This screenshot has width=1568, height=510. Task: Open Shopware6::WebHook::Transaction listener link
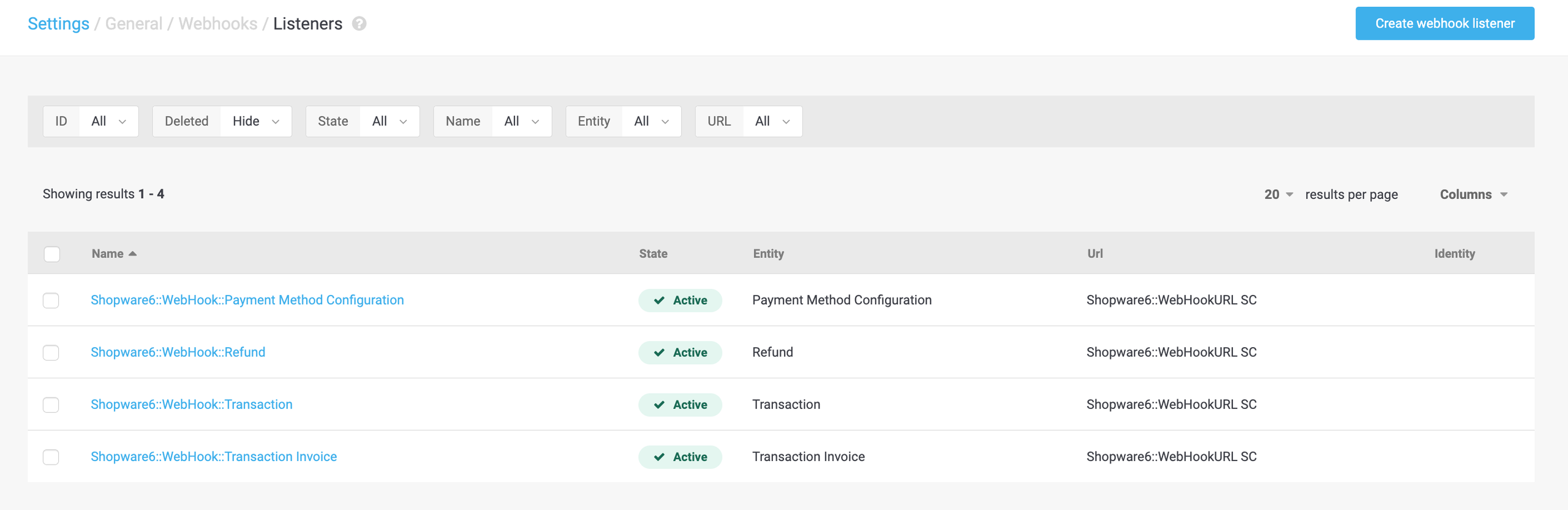pyautogui.click(x=192, y=405)
